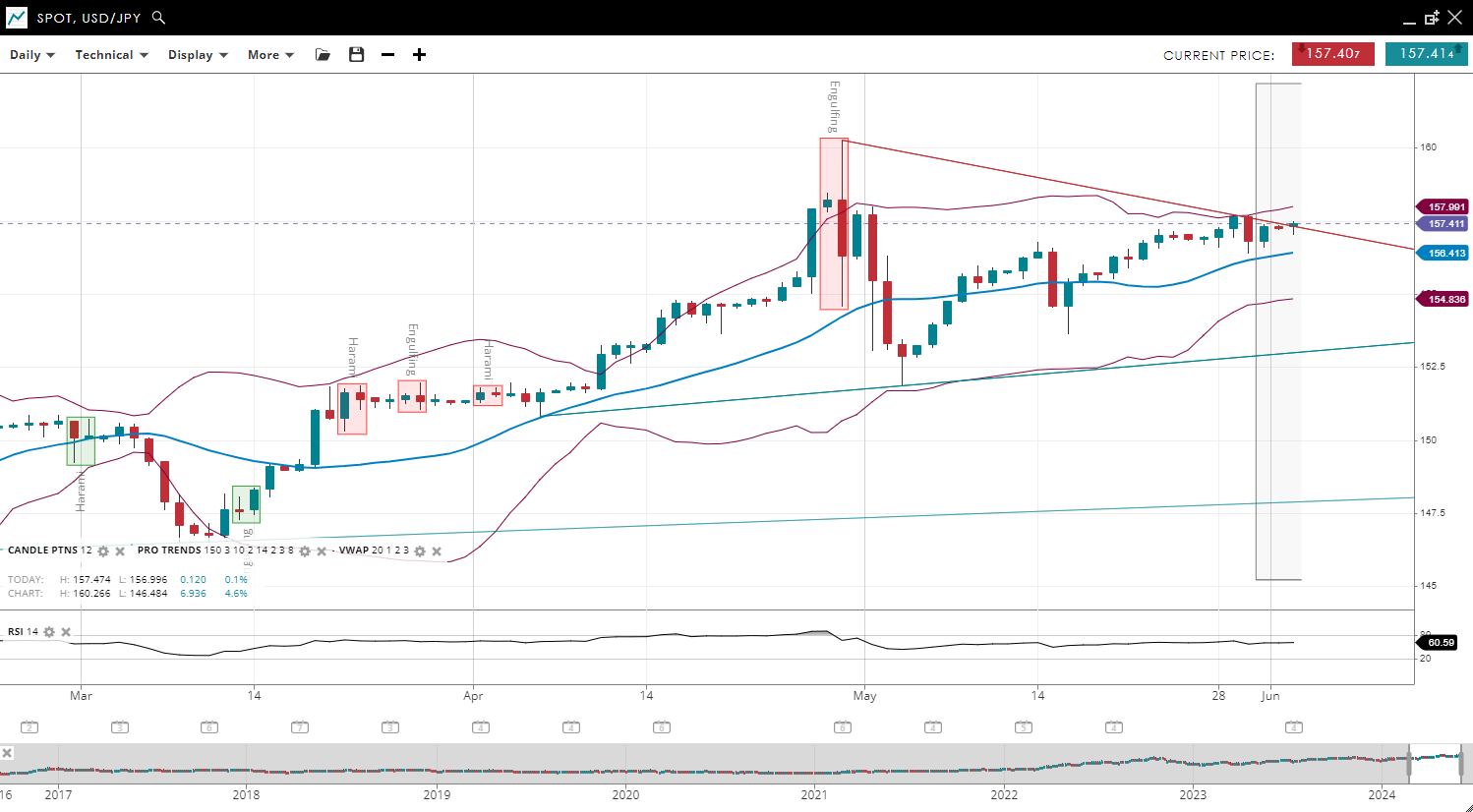Image resolution: width=1473 pixels, height=812 pixels.
Task: Close the timeline overview navigator strip
Action: (7, 753)
